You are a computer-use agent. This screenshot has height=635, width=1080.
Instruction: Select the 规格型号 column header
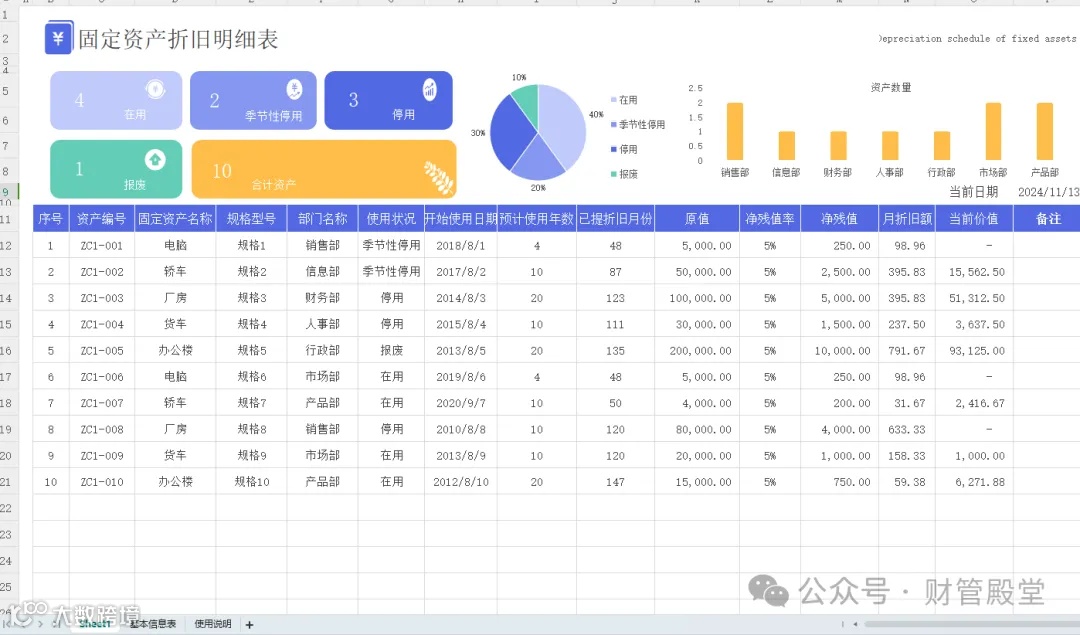point(251,218)
